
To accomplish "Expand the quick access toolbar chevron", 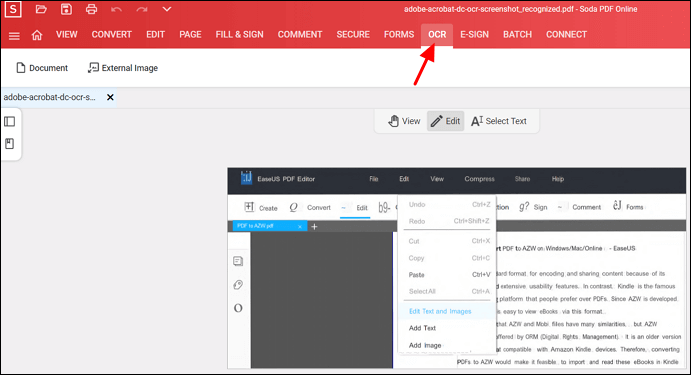I will tap(167, 9).
